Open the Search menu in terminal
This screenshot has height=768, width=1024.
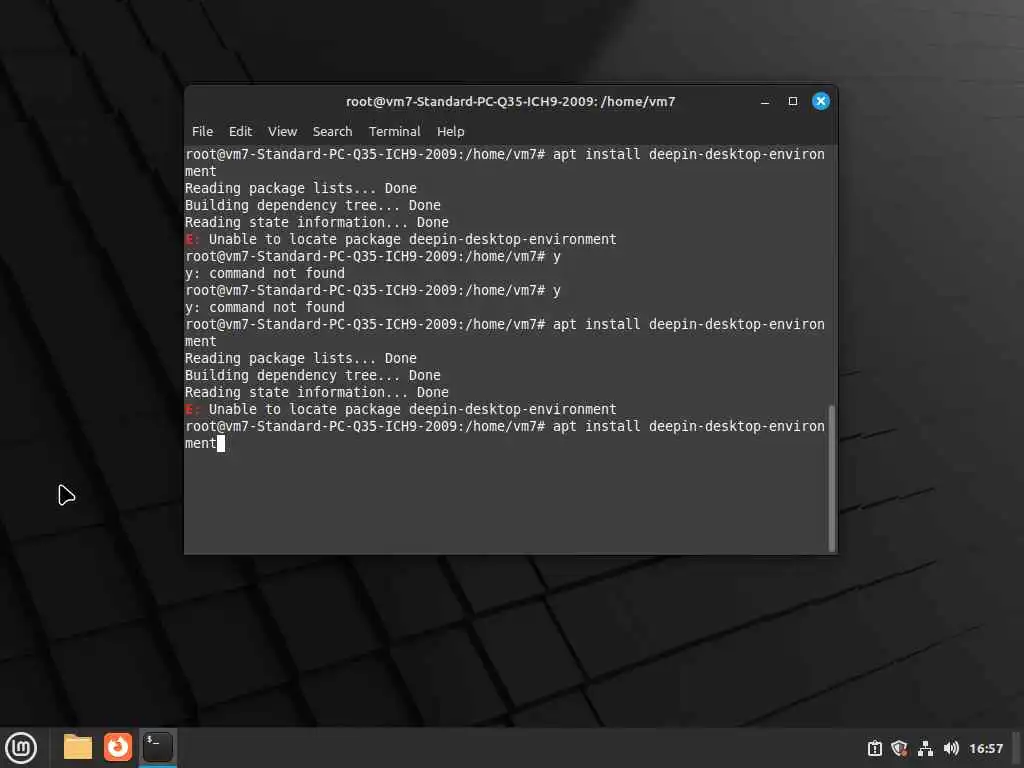click(332, 131)
